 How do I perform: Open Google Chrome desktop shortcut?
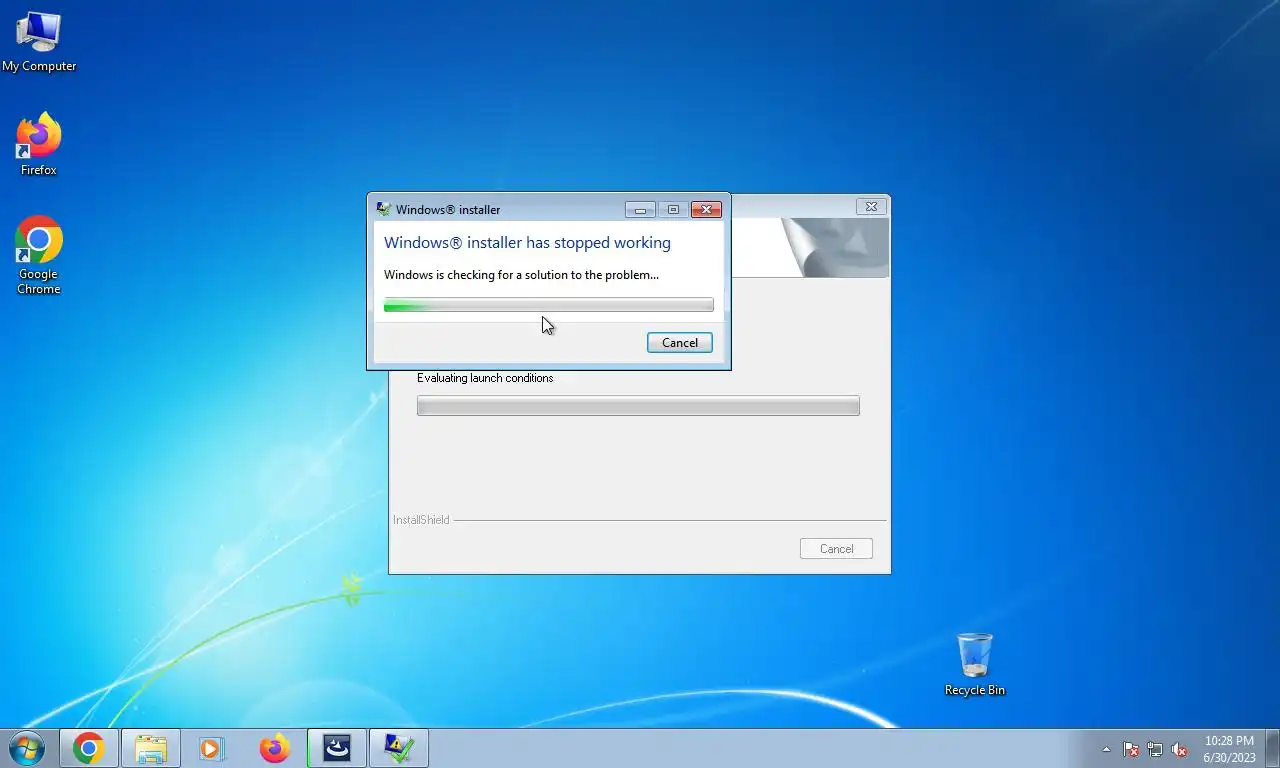39,256
